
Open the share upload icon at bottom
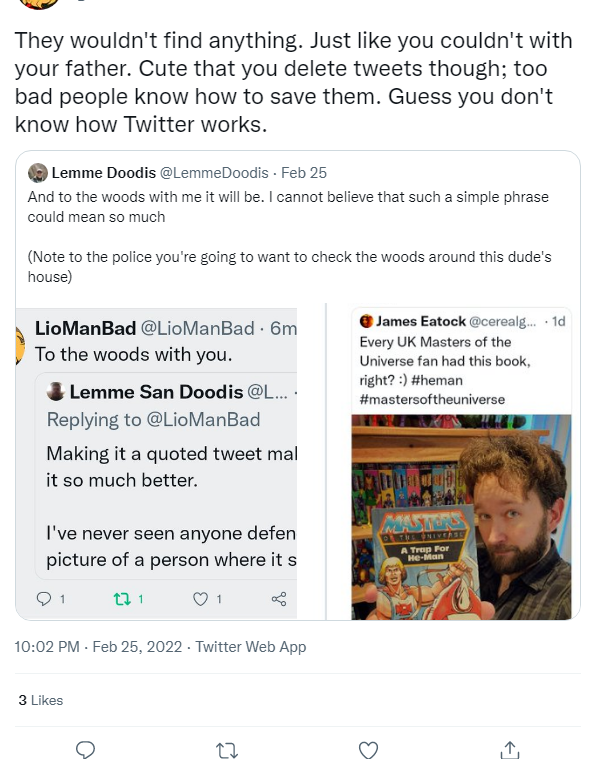click(509, 749)
